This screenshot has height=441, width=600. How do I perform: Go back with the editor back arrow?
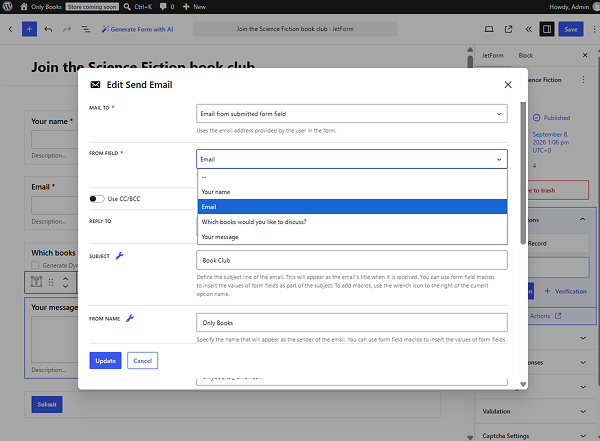click(x=10, y=29)
